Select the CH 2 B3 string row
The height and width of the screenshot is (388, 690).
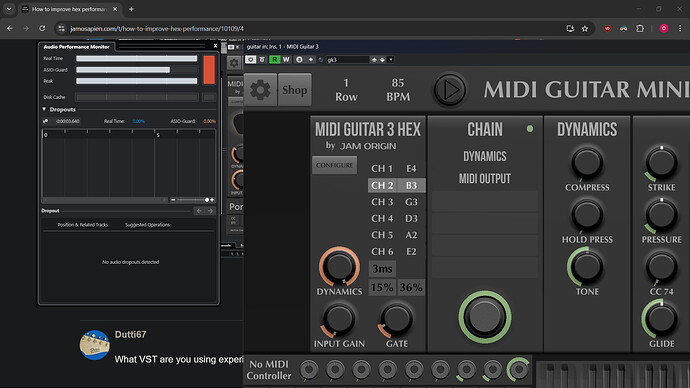[x=396, y=185]
